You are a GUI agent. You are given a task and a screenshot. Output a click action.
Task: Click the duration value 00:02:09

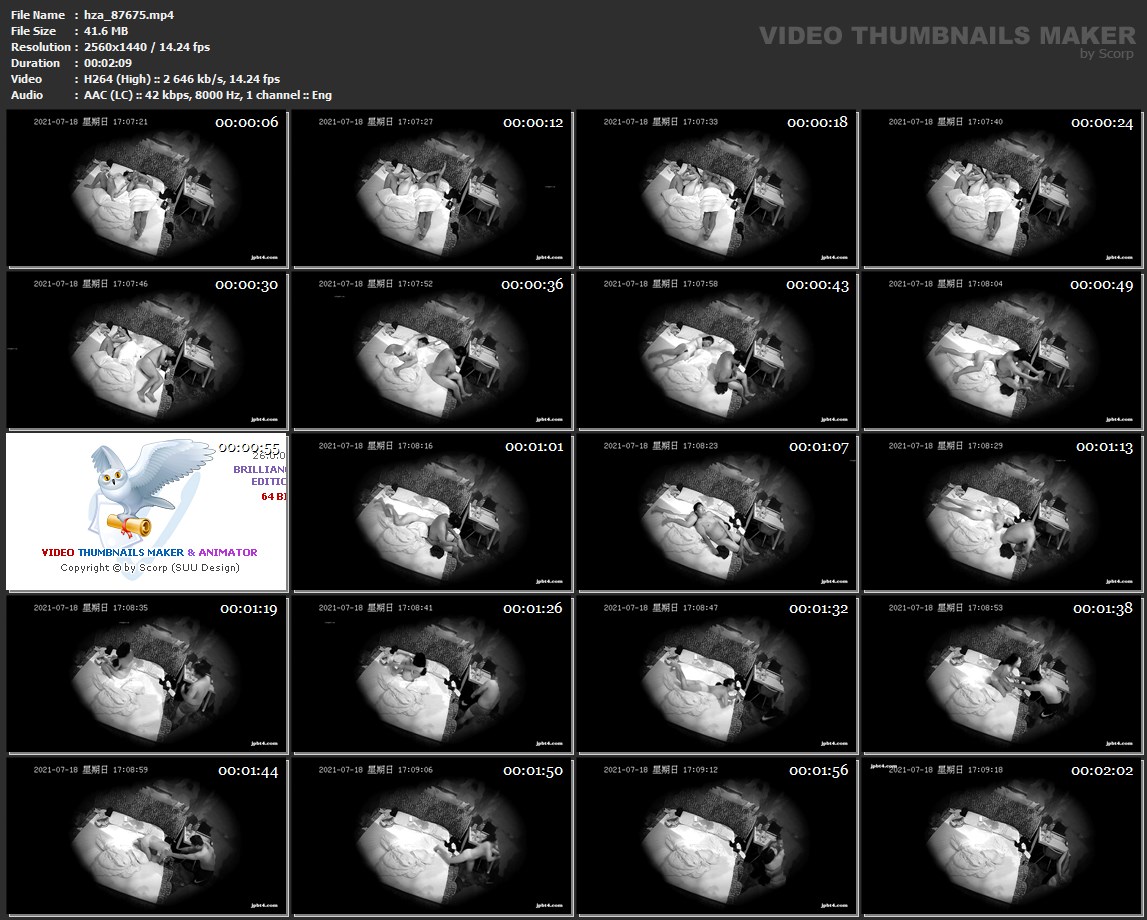coord(108,63)
